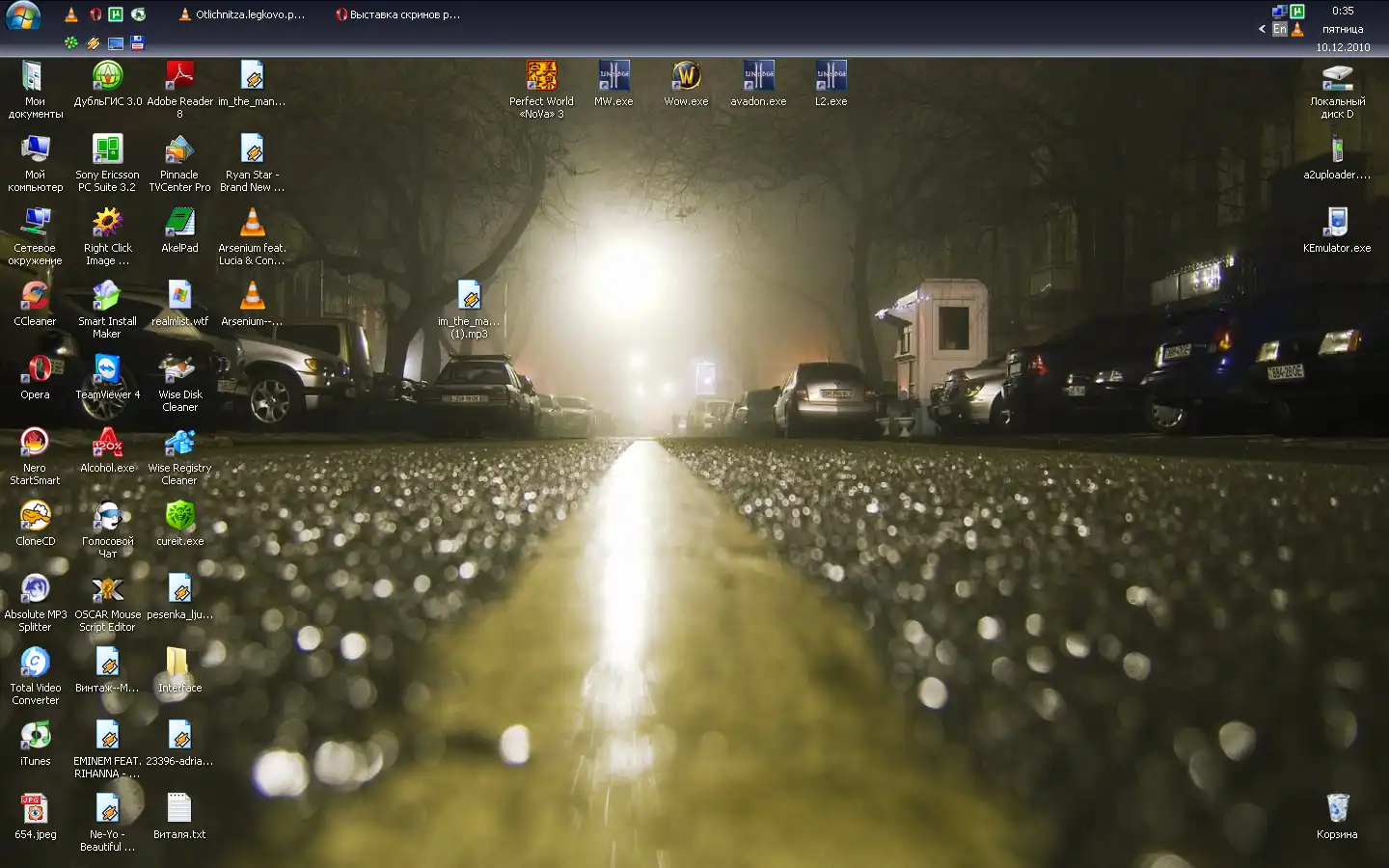The image size is (1389, 868).
Task: Switch to the Выставка скринов Opera taskbar window
Action: tap(397, 14)
